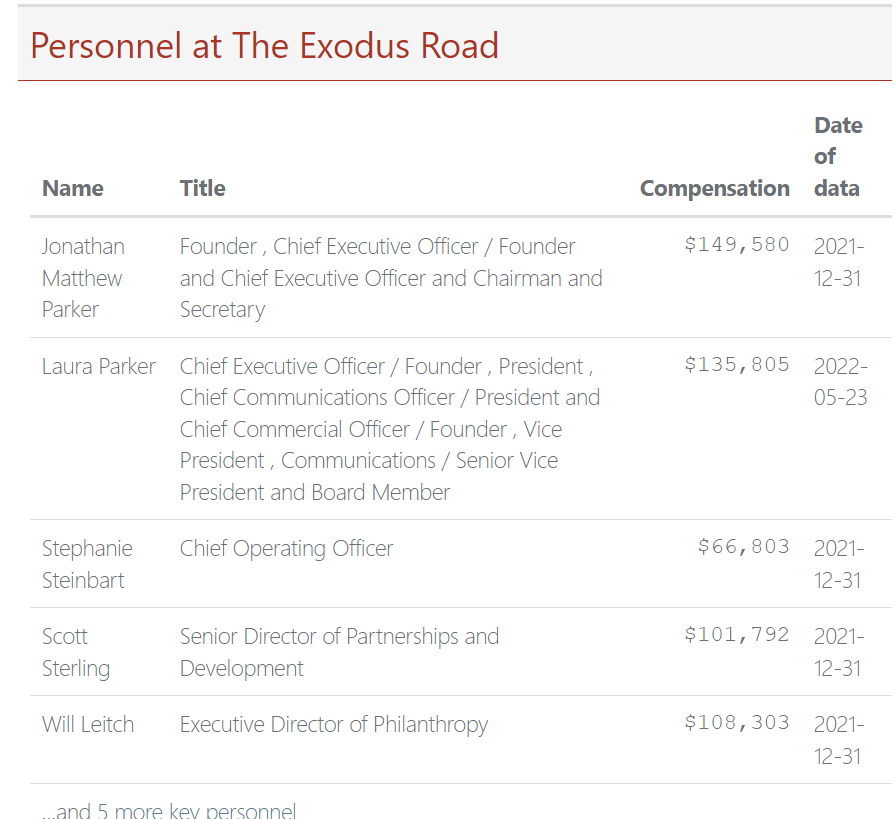Click the Date of data column header
The image size is (895, 819).
[837, 157]
